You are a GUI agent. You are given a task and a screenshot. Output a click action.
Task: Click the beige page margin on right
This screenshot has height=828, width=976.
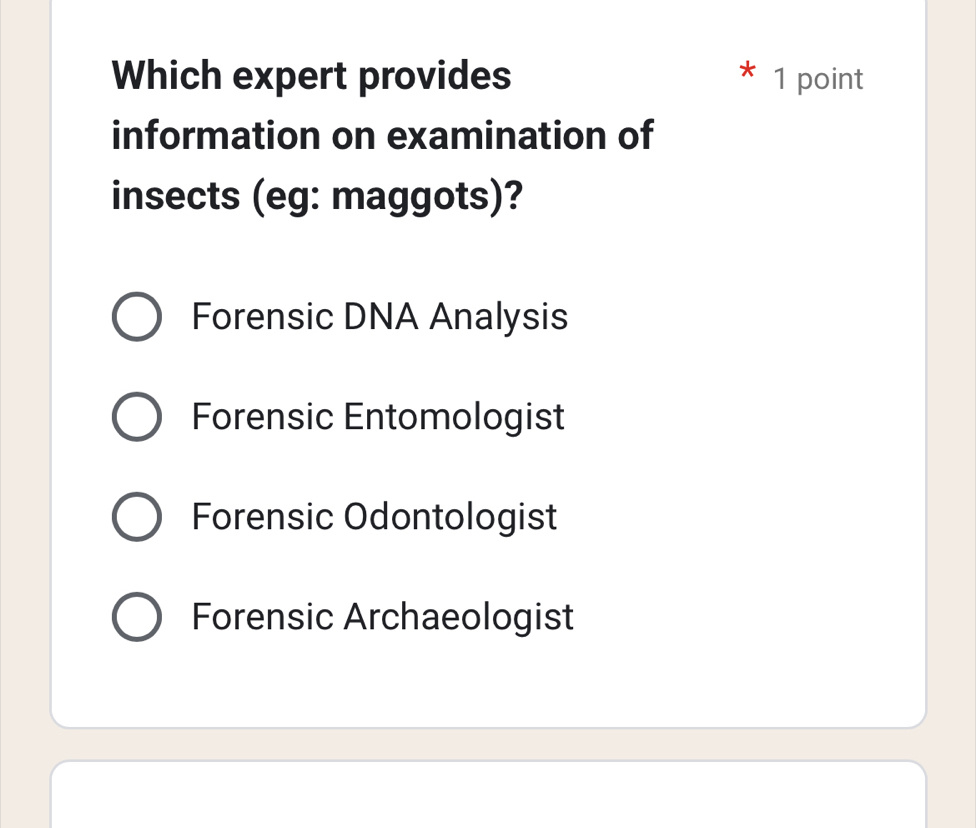coord(951,400)
